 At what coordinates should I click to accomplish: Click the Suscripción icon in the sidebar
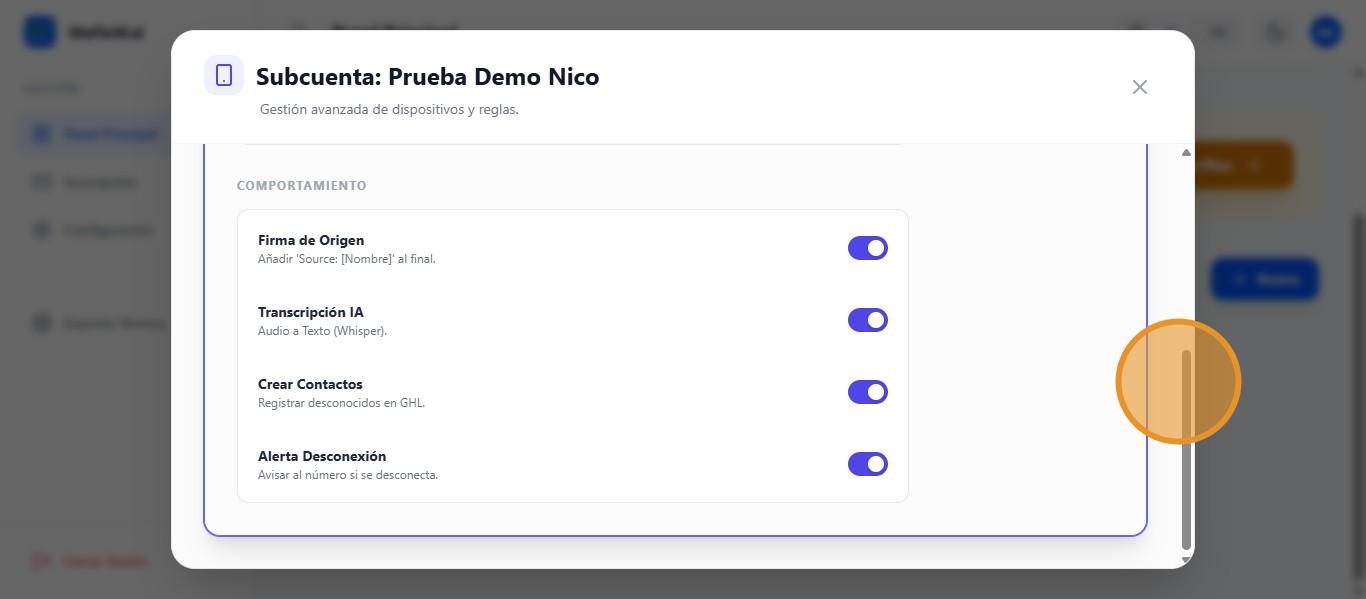[x=41, y=182]
